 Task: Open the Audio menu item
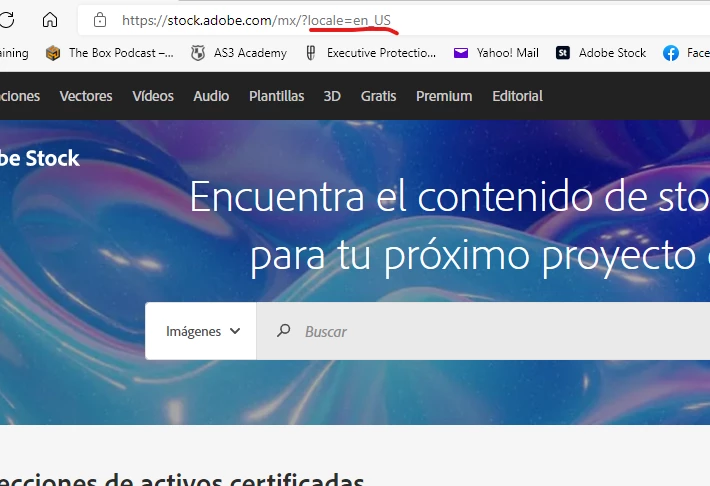(x=211, y=96)
